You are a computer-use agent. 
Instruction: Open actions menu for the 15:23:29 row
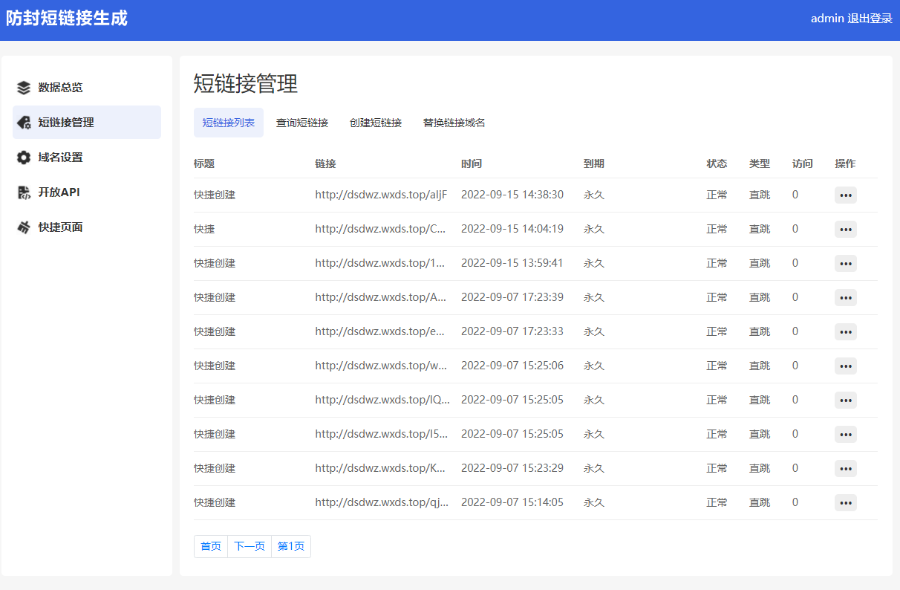click(845, 468)
